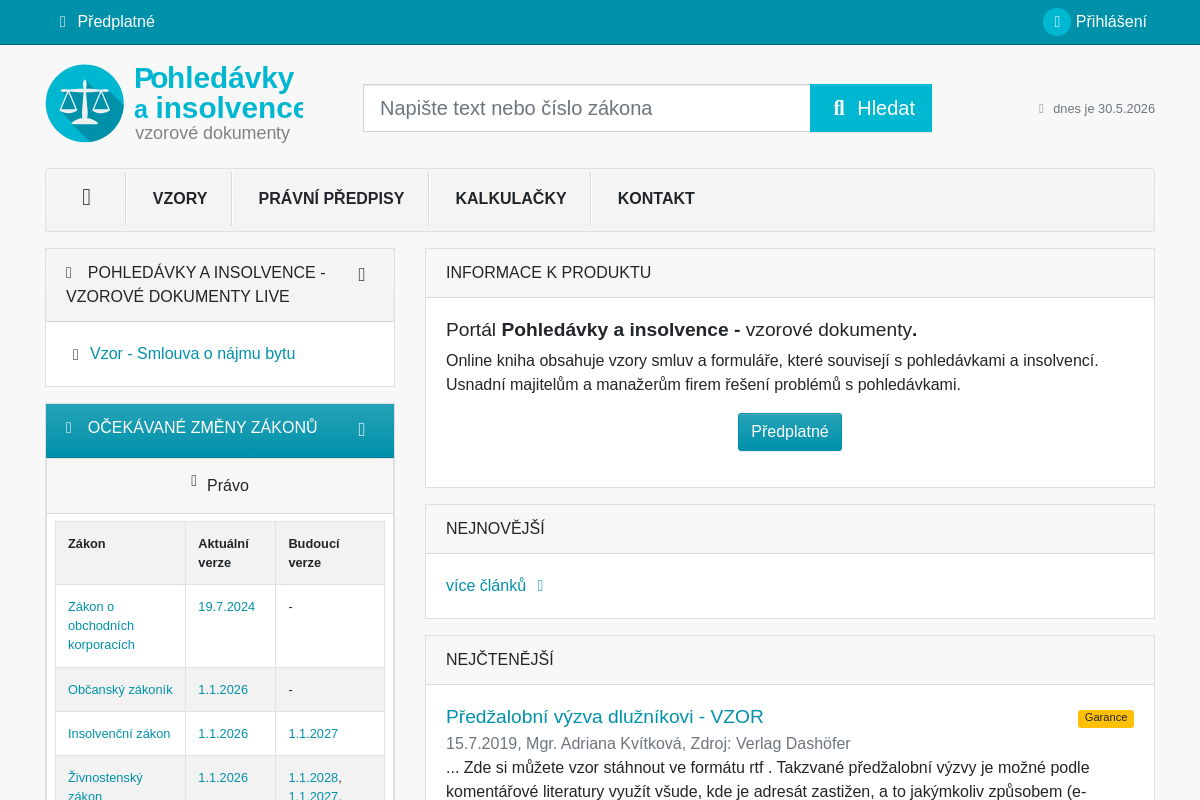Click the search text input field
1200x800 pixels.
coord(586,108)
